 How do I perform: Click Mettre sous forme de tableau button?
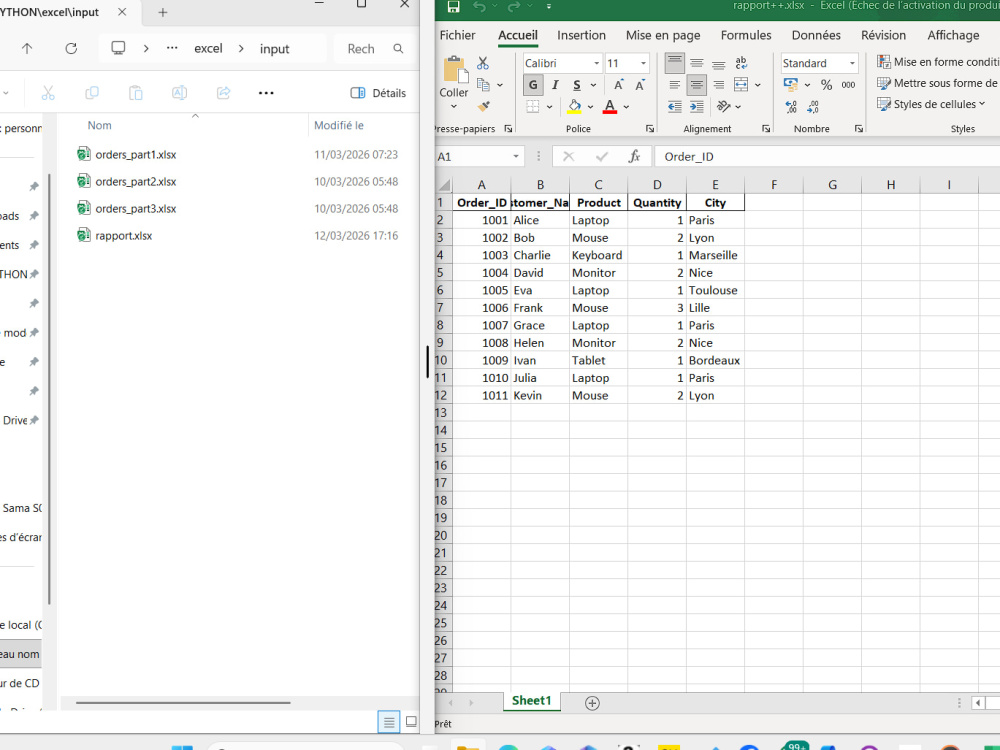[x=938, y=83]
